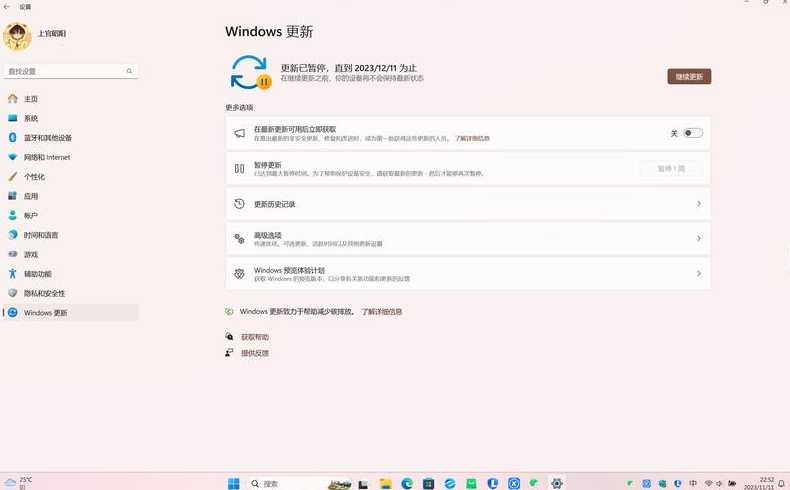Launch Microsoft Edge from the taskbar
This screenshot has height=490, width=790.
407,483
